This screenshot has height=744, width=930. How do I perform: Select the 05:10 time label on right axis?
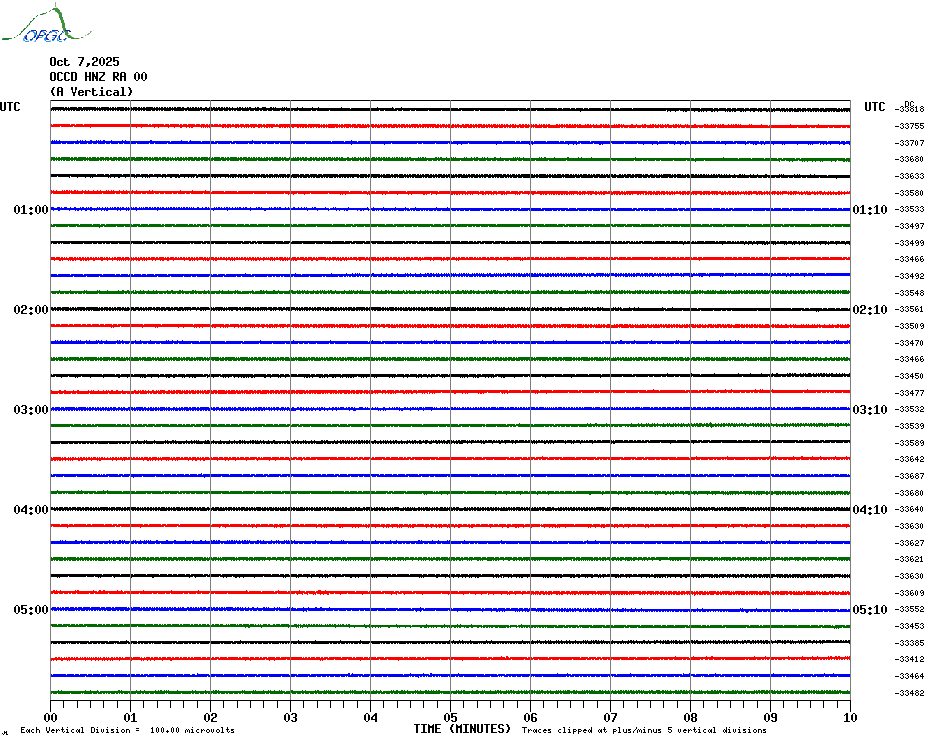[x=869, y=610]
